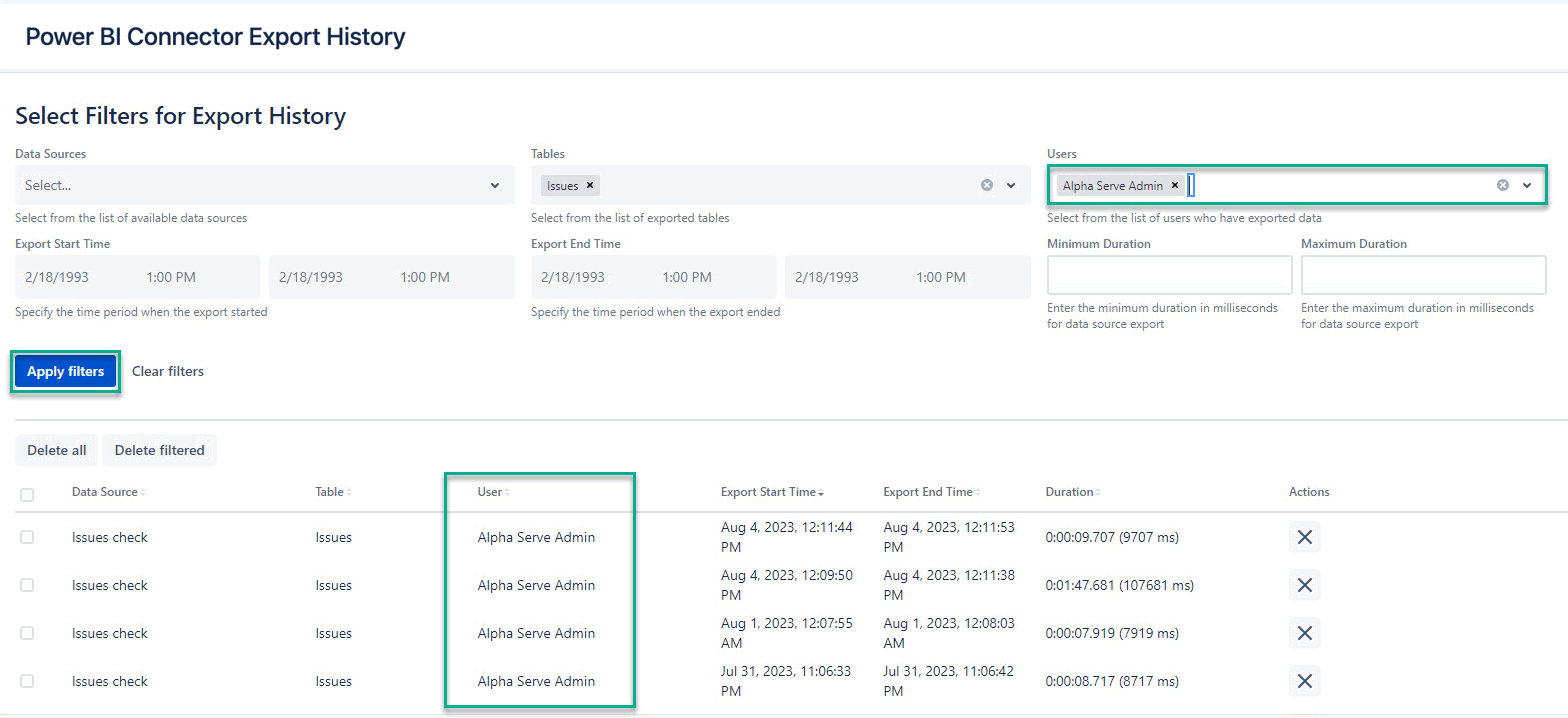Select '0:00:09.707 (9707 ms)' duration cell
1568x718 pixels.
click(1112, 537)
